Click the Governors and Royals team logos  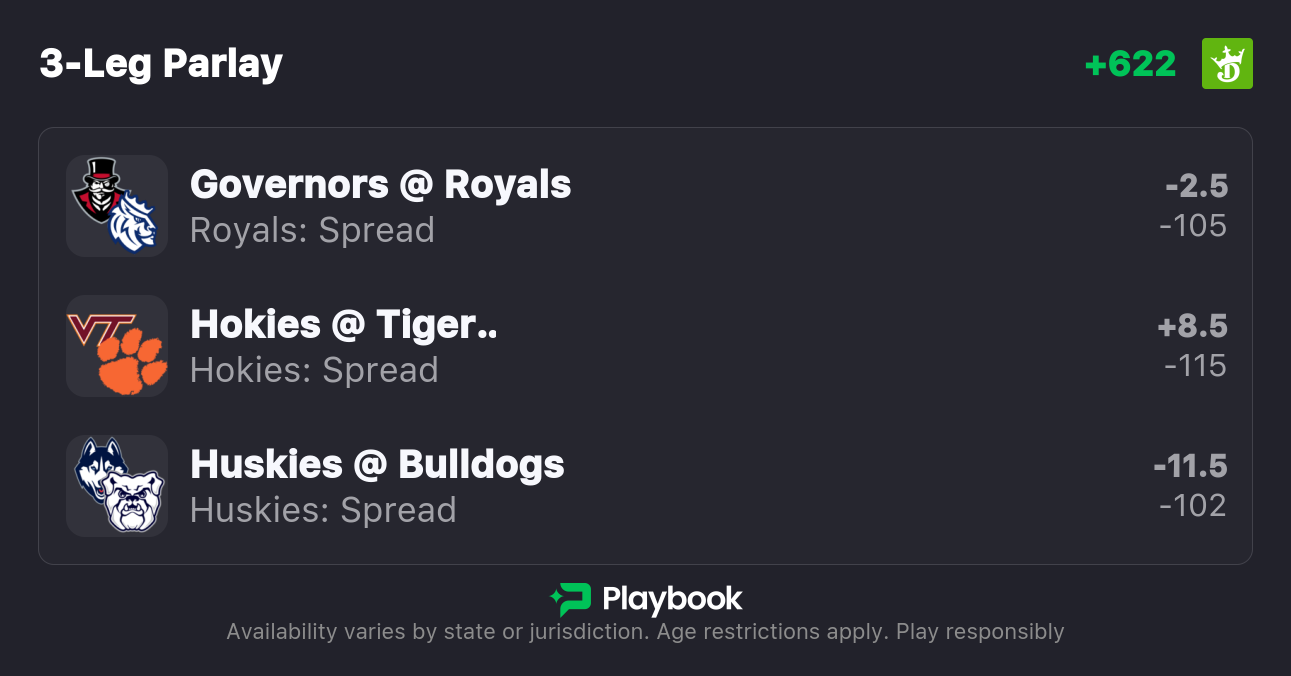coord(116,206)
